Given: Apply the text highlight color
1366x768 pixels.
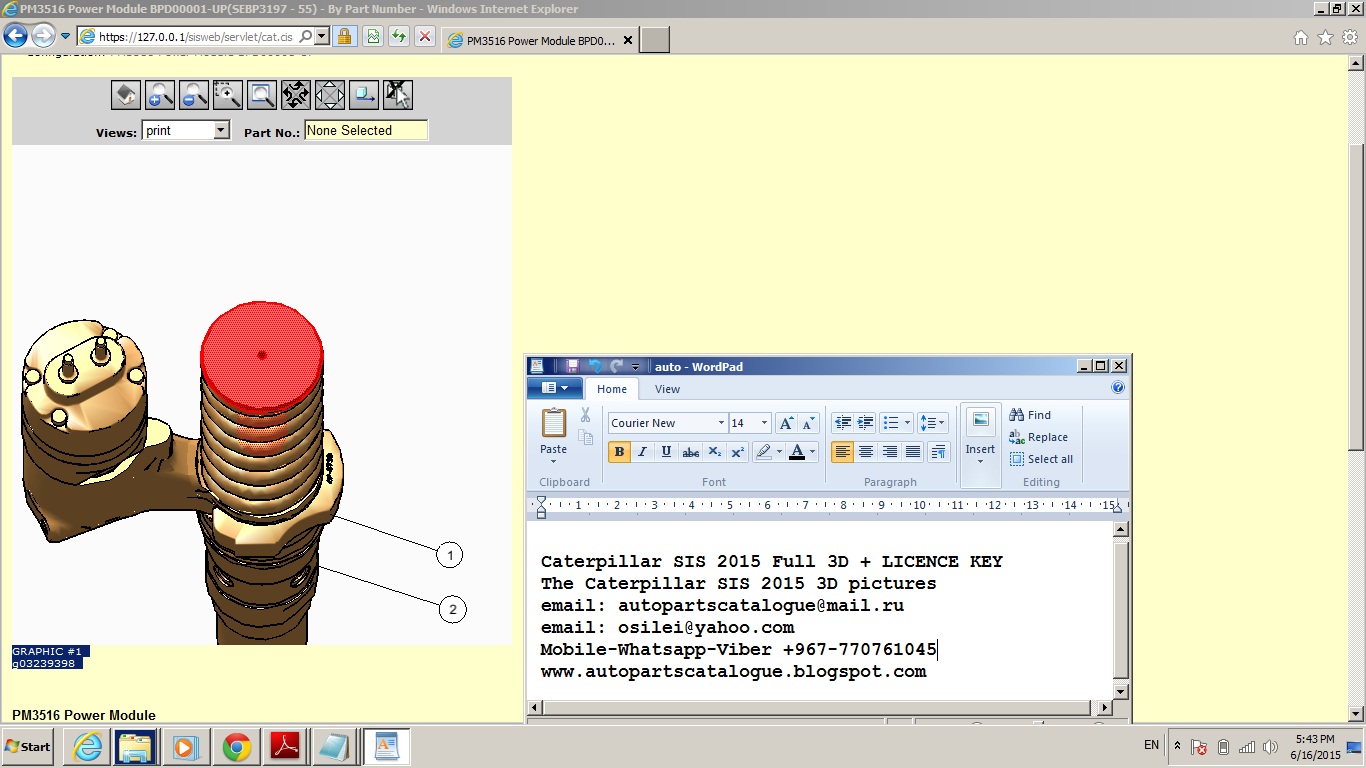Looking at the screenshot, I should pyautogui.click(x=764, y=452).
